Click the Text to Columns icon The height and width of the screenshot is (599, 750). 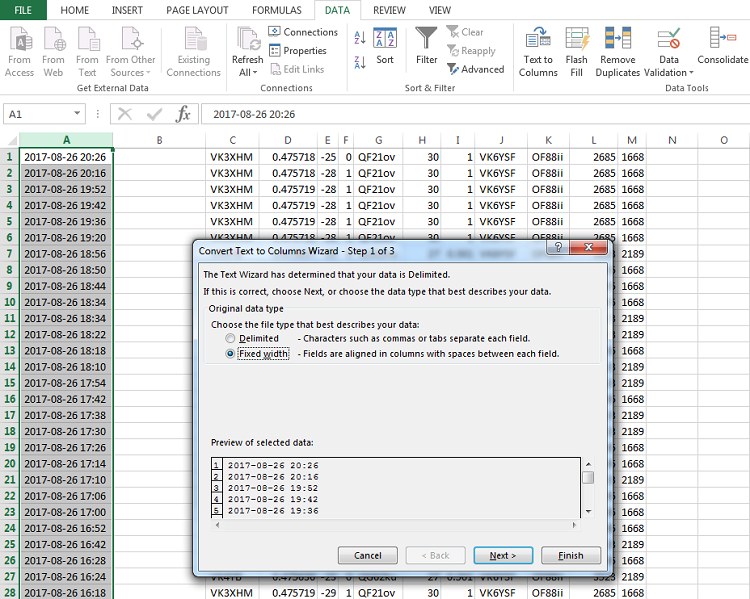point(538,40)
